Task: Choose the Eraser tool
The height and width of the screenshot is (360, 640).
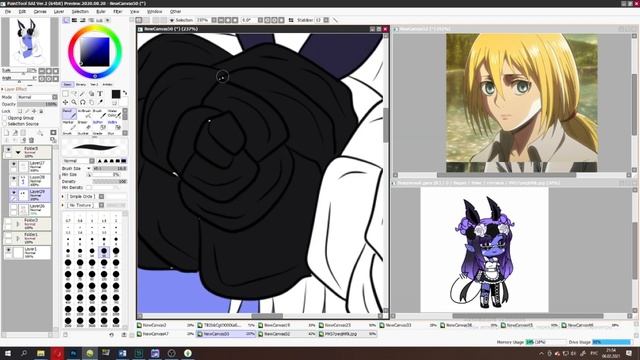Action: pyautogui.click(x=84, y=125)
